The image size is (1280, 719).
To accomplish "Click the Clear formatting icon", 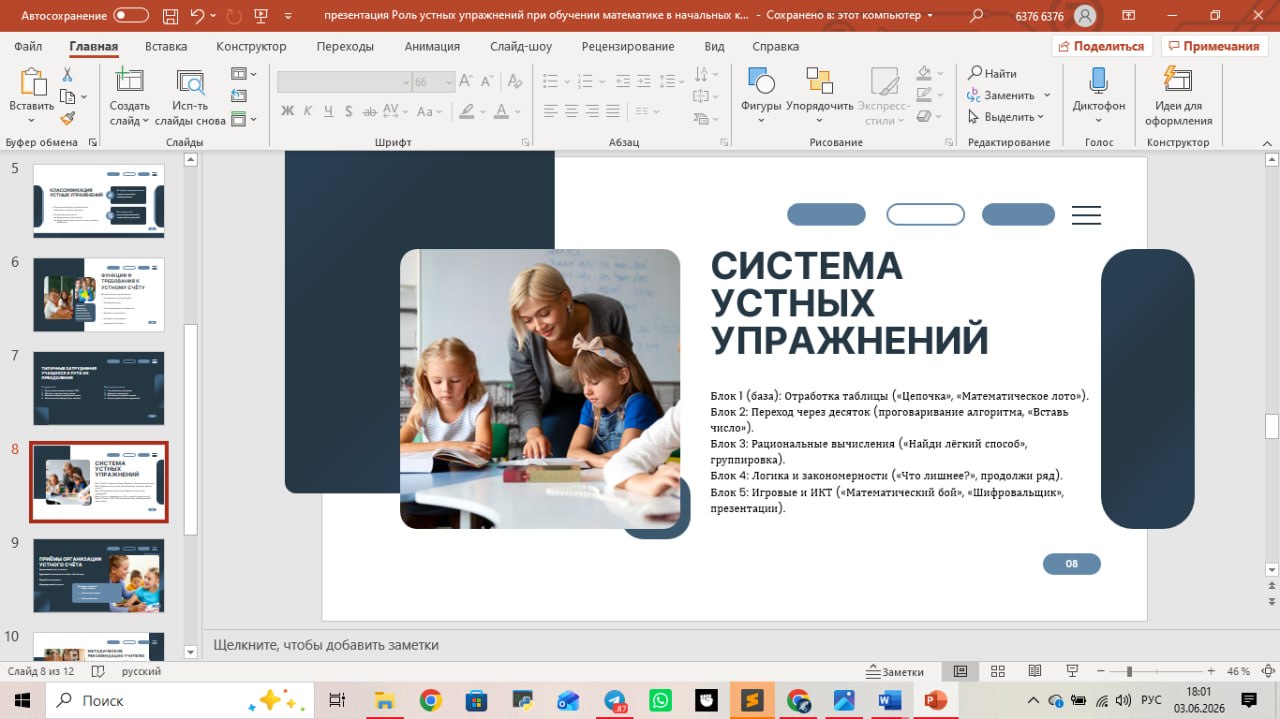I will pyautogui.click(x=514, y=82).
